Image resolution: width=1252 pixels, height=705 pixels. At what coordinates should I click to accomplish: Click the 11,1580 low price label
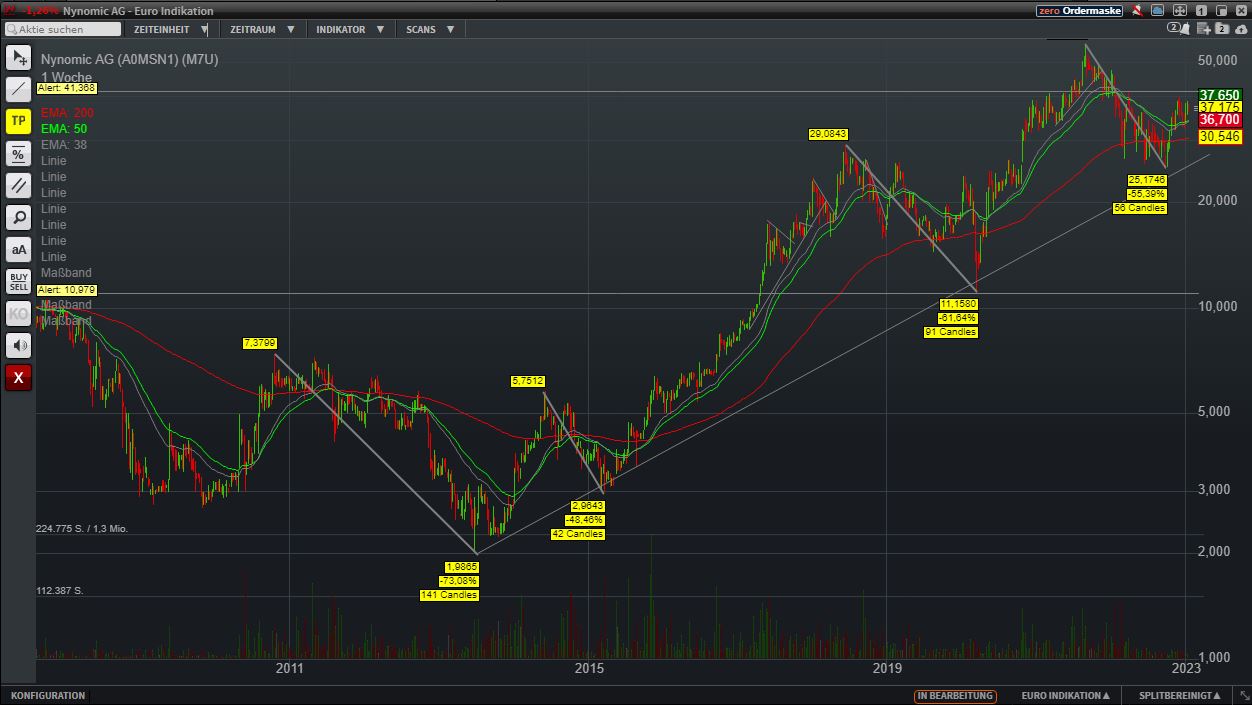click(x=957, y=304)
